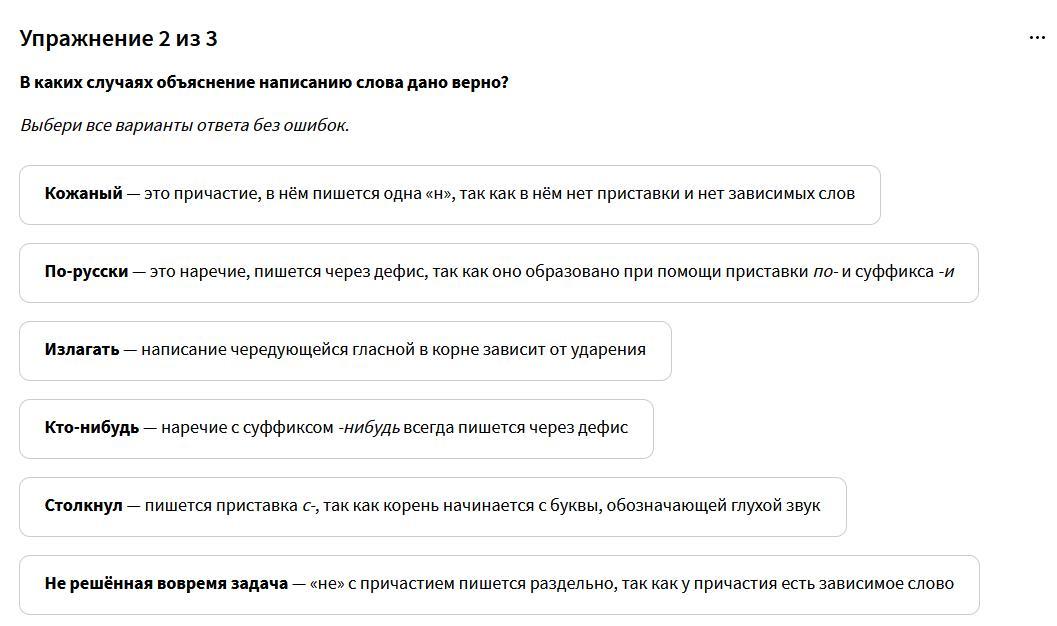
Task: Click the italic suffix -и in the second option
Action: 946,272
